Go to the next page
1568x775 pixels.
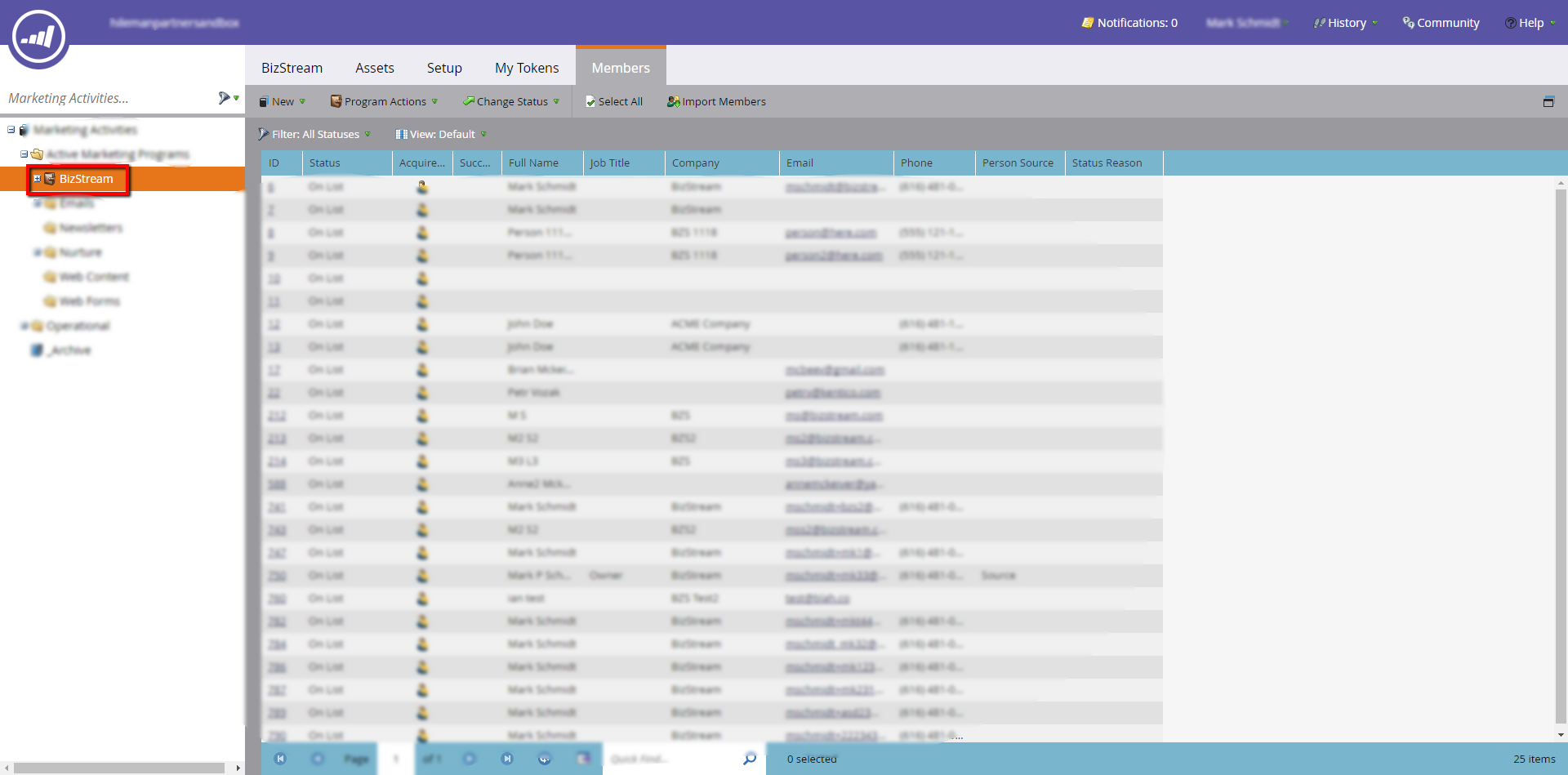coord(469,759)
